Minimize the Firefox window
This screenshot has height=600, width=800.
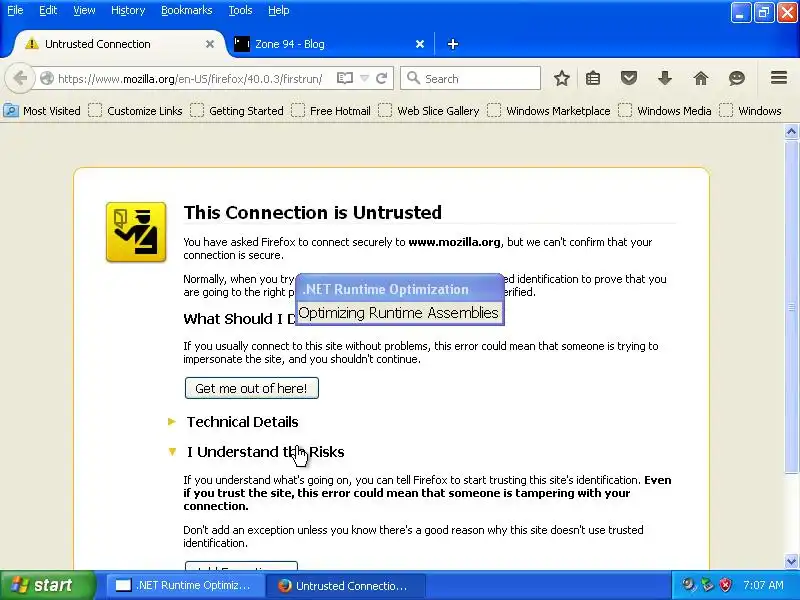[741, 13]
